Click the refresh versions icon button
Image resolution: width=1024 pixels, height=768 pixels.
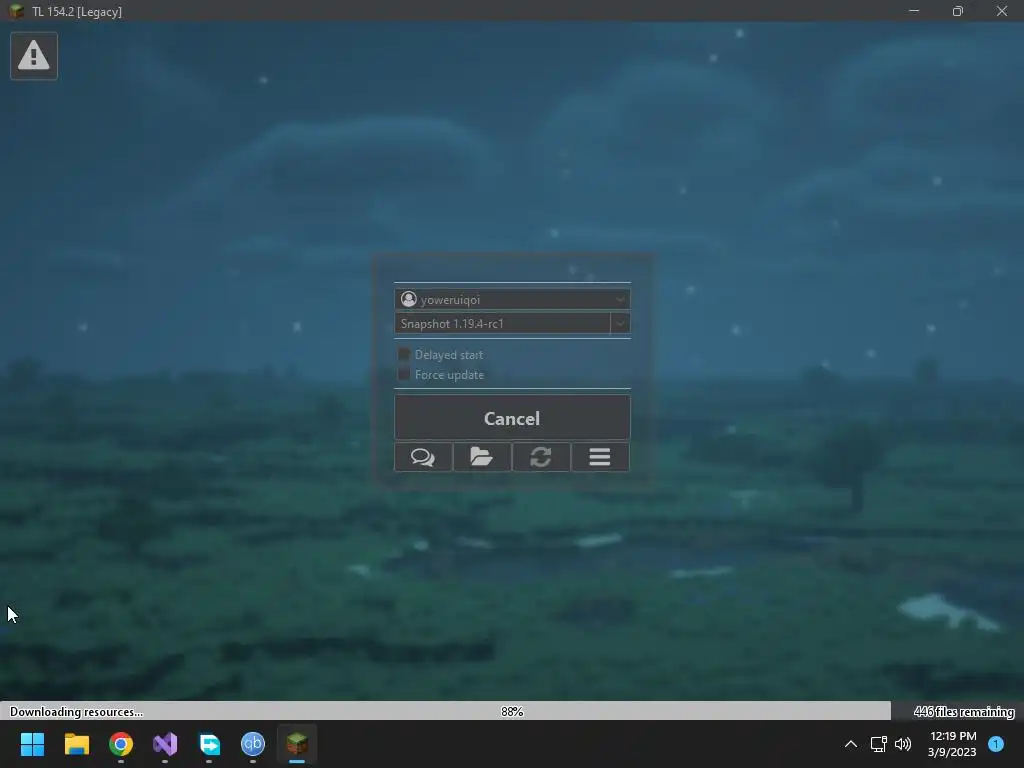click(541, 456)
